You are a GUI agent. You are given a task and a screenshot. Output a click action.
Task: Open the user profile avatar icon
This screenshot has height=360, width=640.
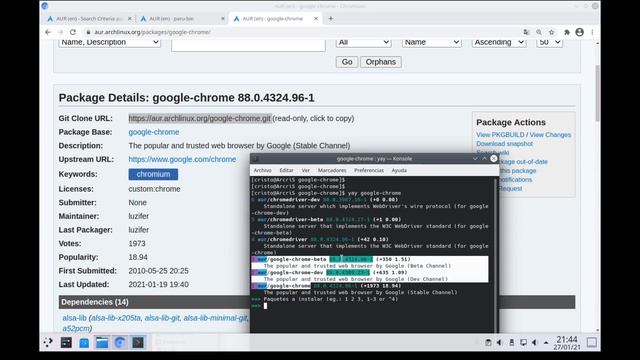coord(579,32)
